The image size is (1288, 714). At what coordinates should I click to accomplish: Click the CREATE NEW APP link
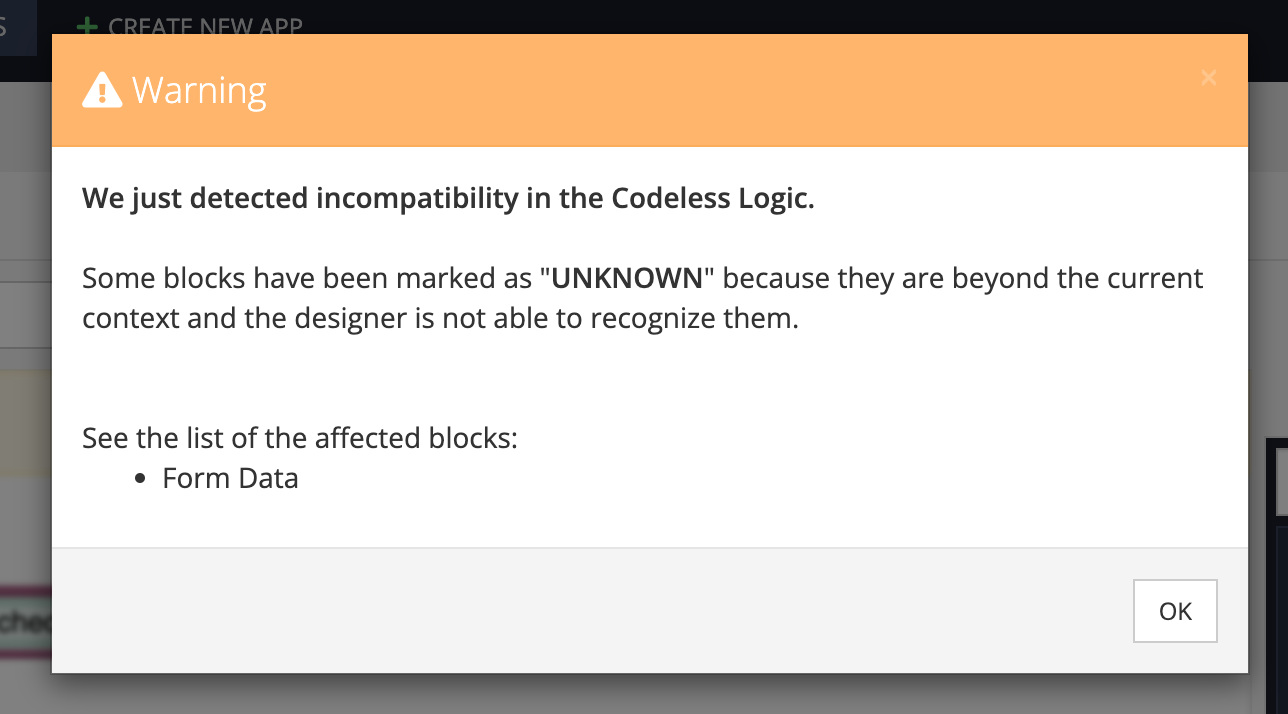click(205, 26)
